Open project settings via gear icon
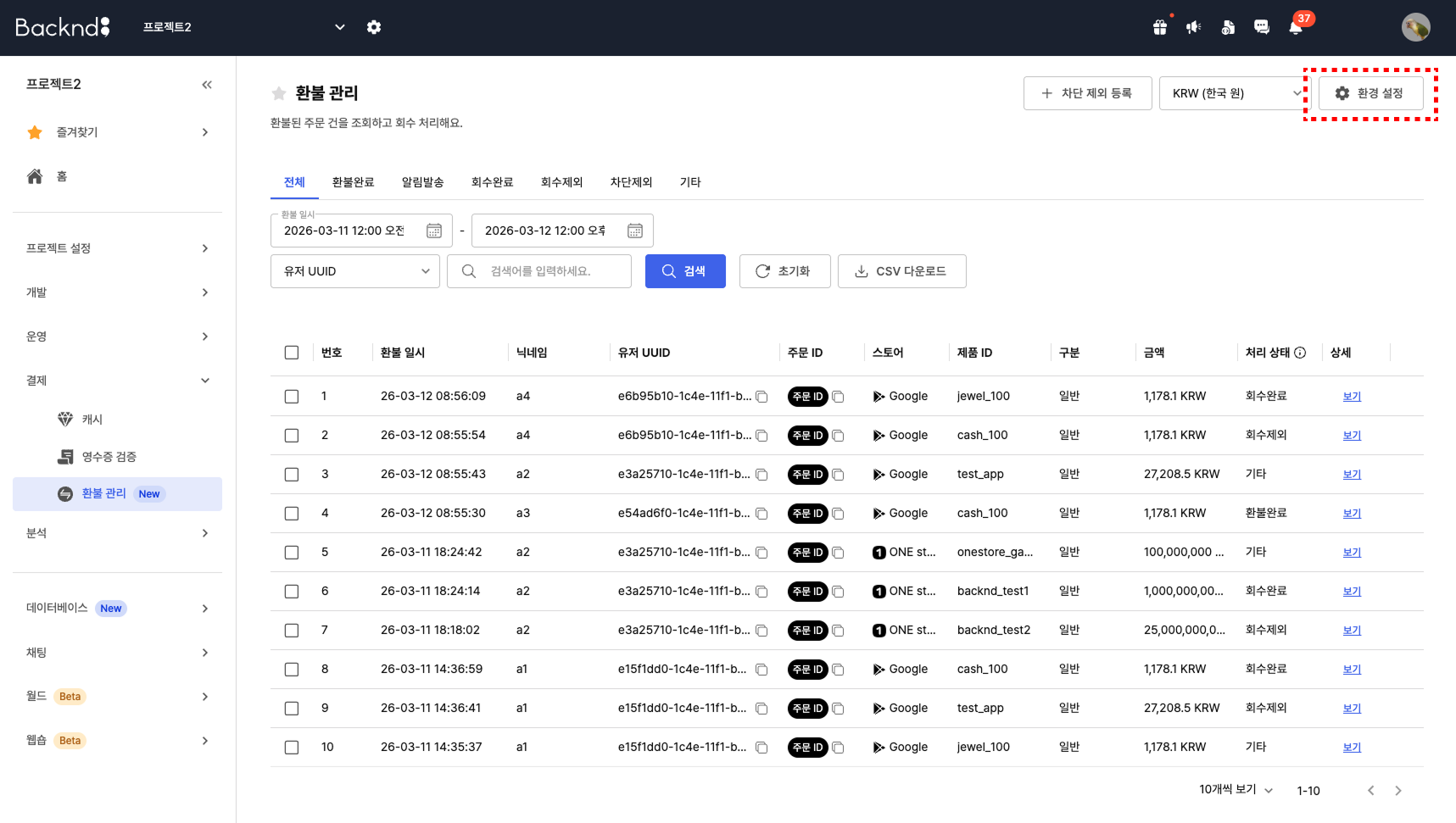 (374, 26)
